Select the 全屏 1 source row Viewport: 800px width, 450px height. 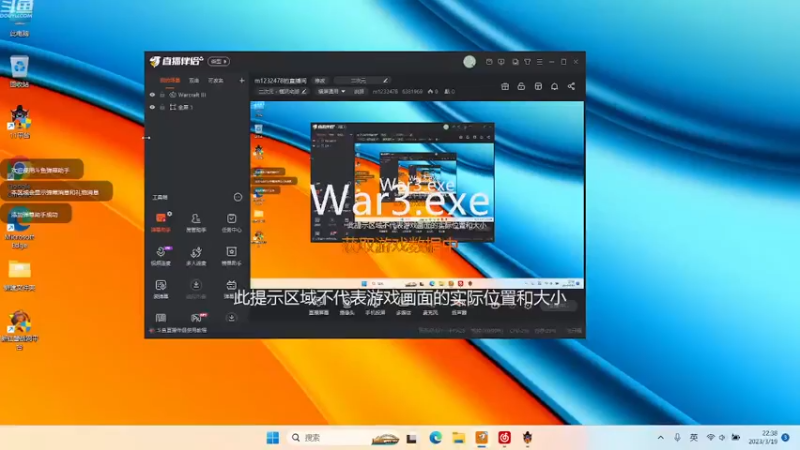(197, 107)
